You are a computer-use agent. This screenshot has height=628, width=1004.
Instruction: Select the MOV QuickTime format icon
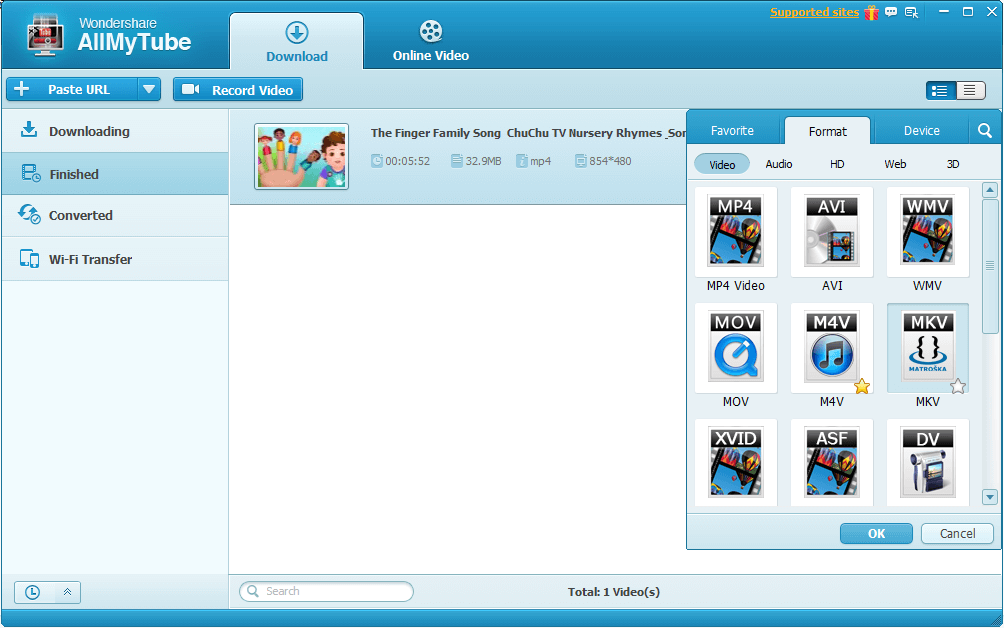[x=735, y=346]
